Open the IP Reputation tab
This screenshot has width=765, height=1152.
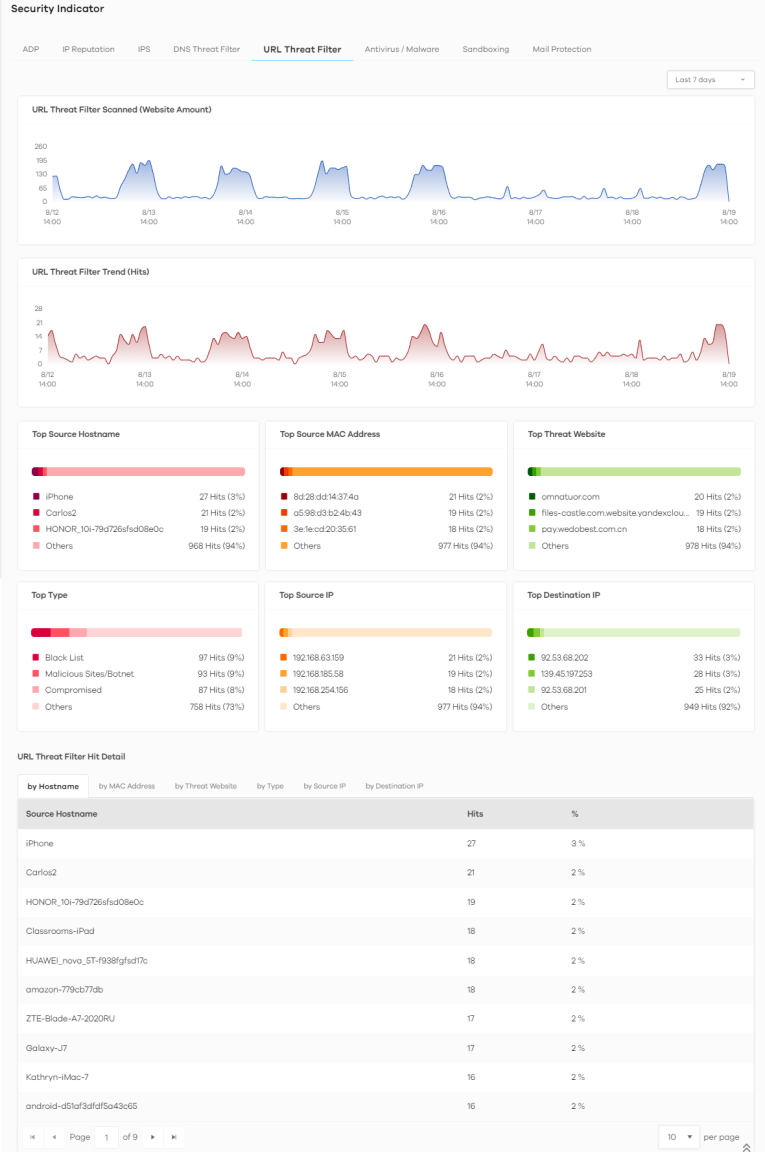point(88,49)
